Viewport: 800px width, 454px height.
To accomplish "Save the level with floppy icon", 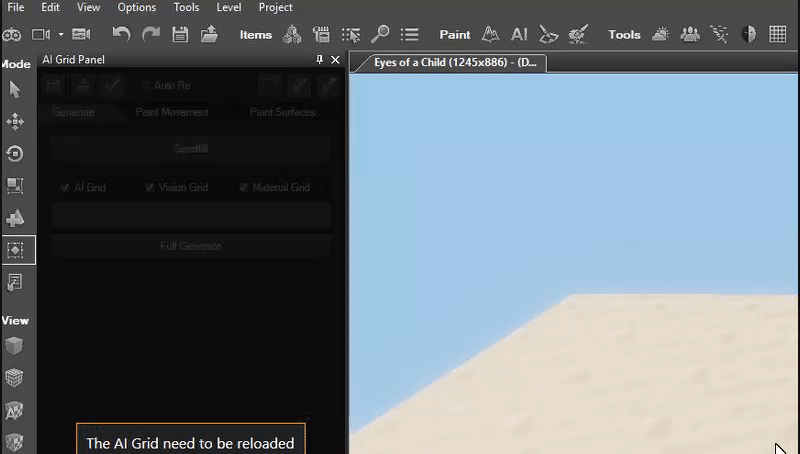I will [180, 35].
